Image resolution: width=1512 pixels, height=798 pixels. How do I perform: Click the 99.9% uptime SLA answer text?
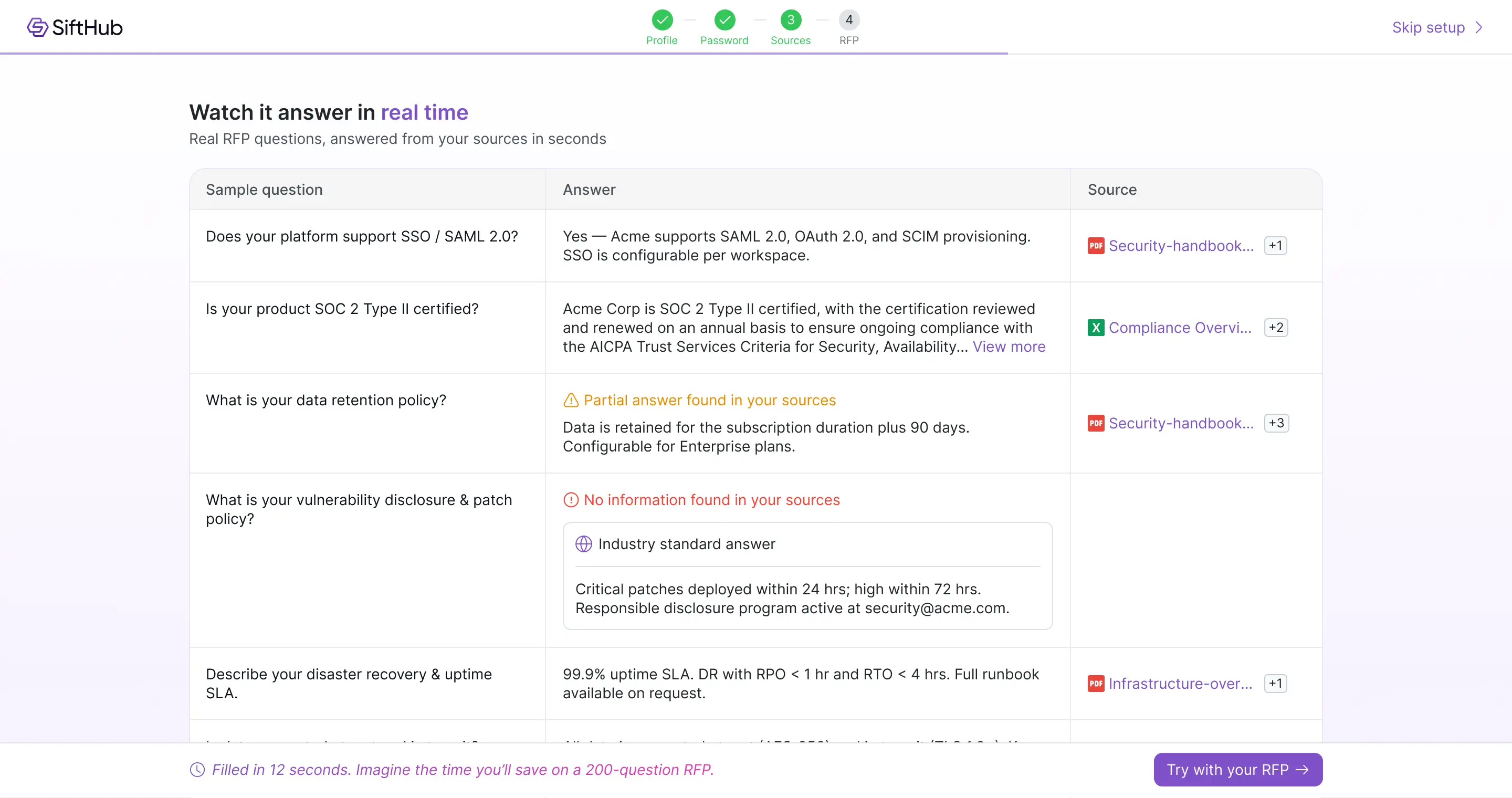[801, 684]
